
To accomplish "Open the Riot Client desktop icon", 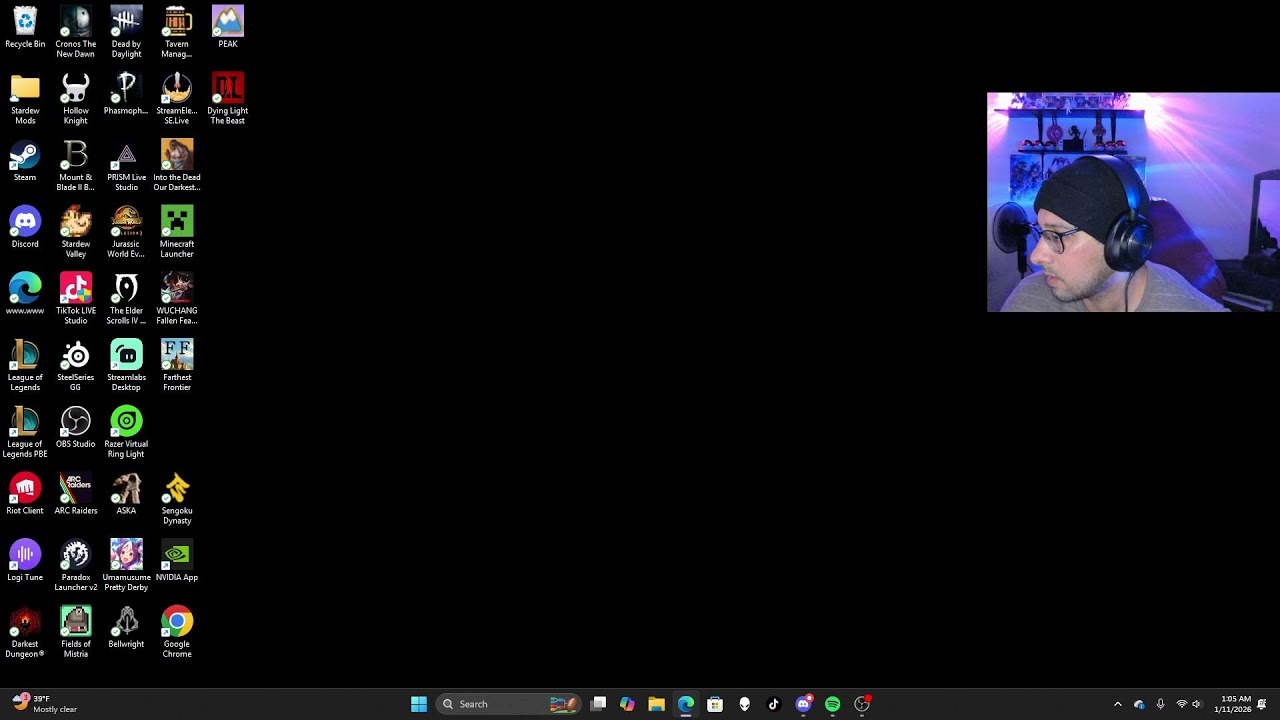I will coord(25,495).
